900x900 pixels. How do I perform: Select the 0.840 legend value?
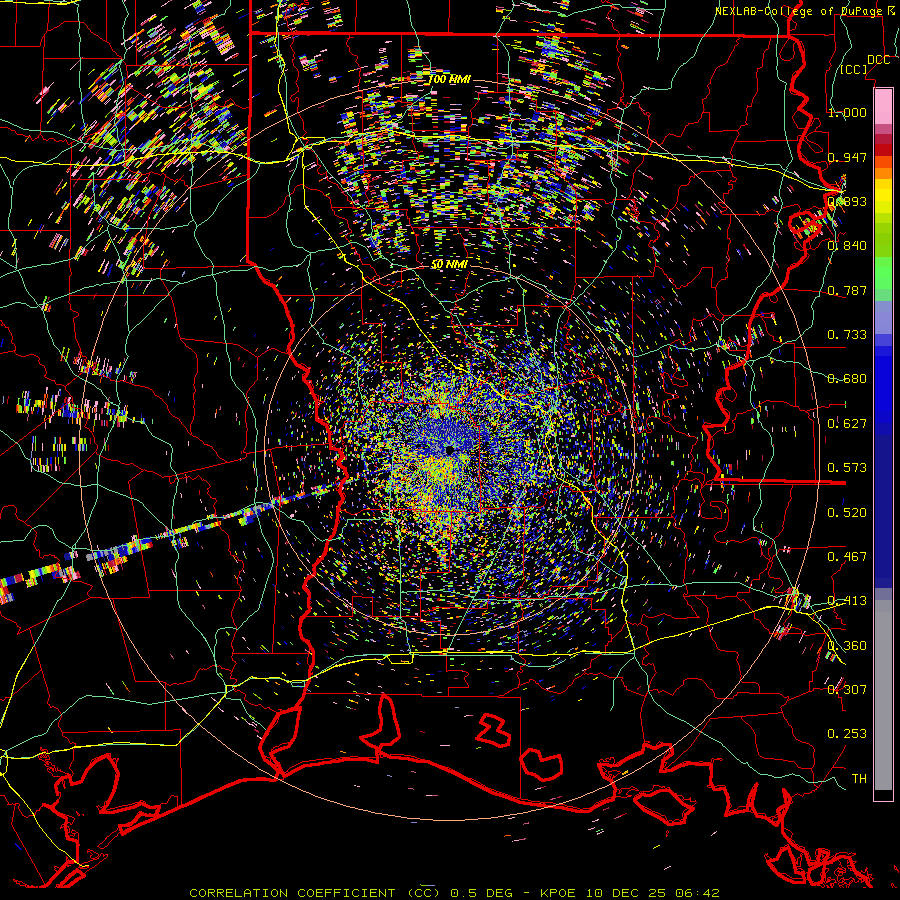click(847, 246)
